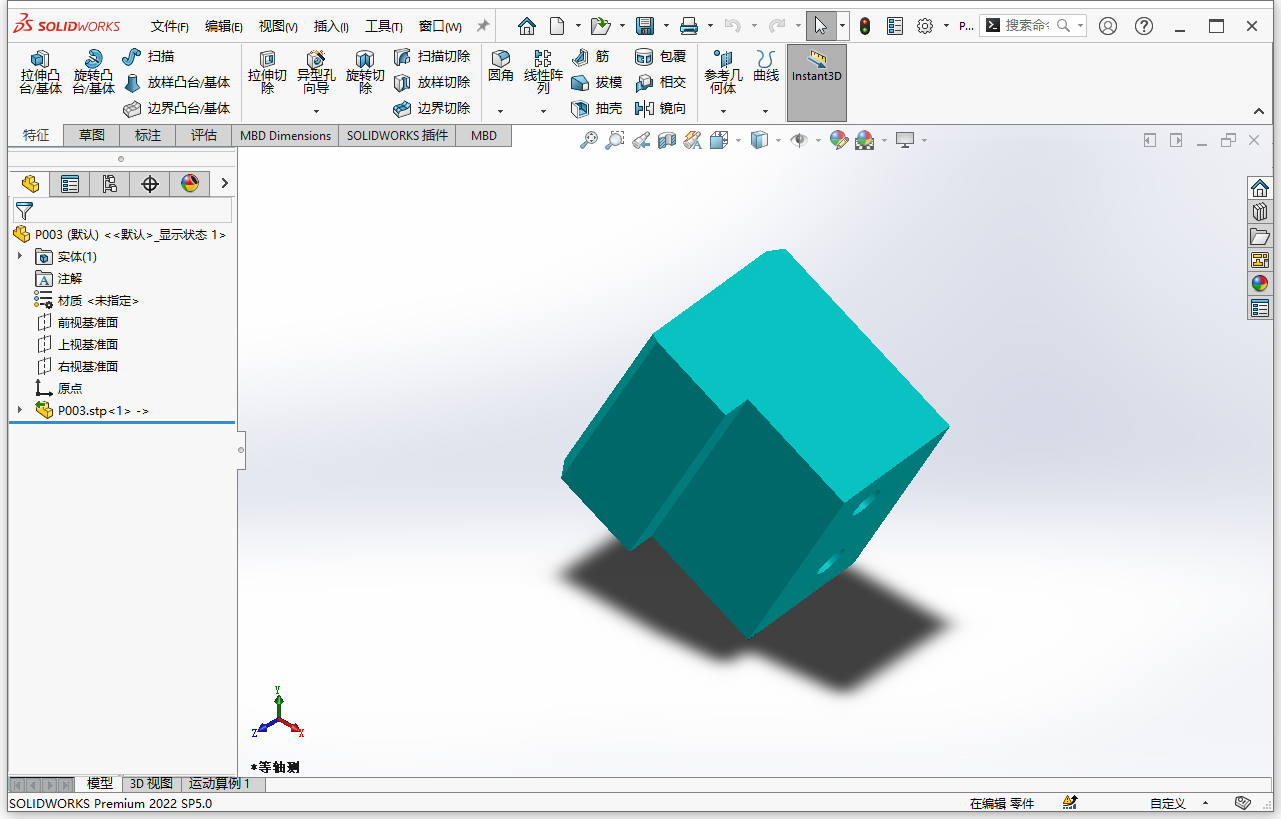This screenshot has width=1281, height=819.
Task: Choose the 扫描 sweep boss tool
Action: 148,57
